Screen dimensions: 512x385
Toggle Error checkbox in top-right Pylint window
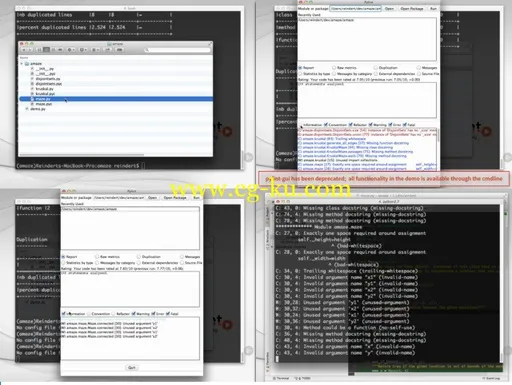click(x=390, y=125)
